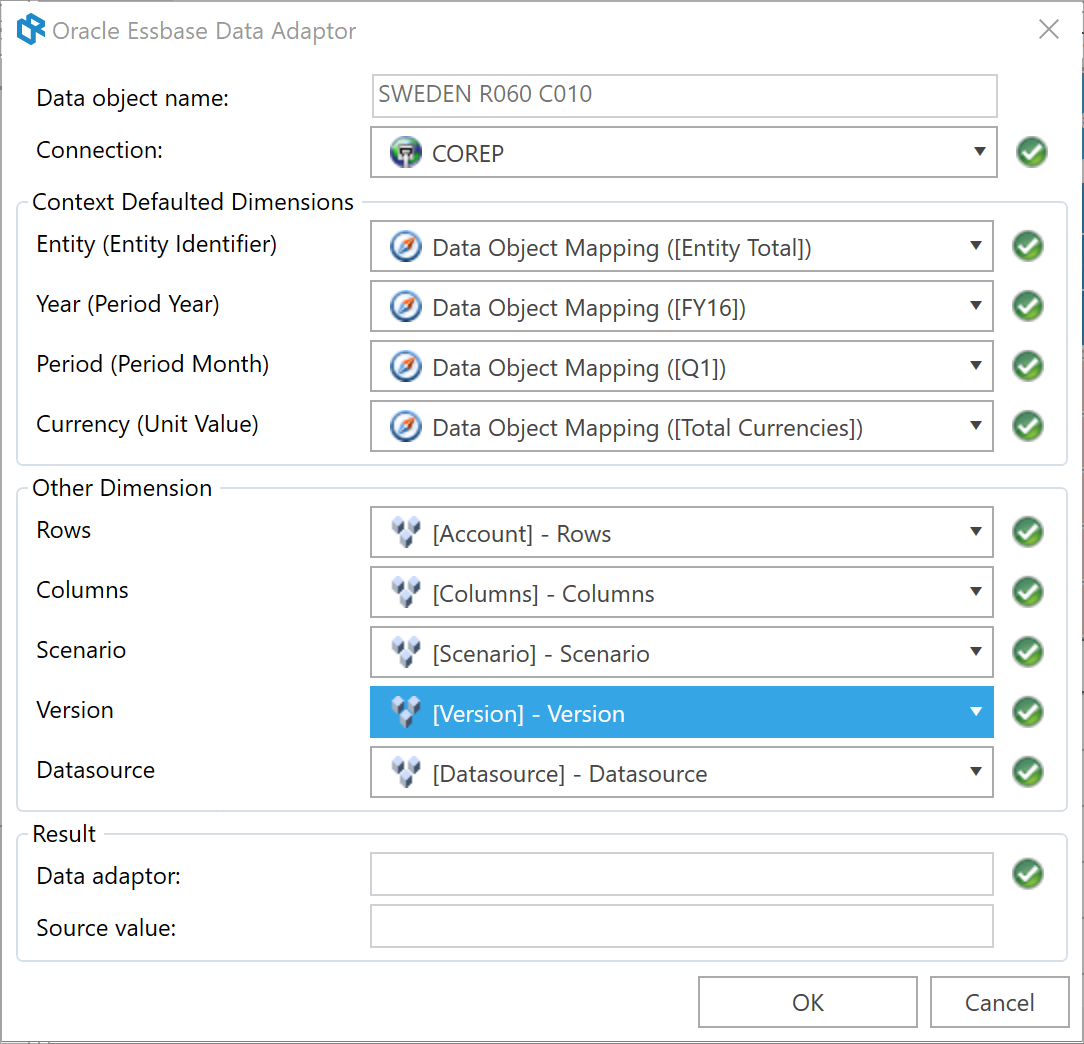Click into the Data adaptor result field
The height and width of the screenshot is (1044, 1084).
pos(682,874)
